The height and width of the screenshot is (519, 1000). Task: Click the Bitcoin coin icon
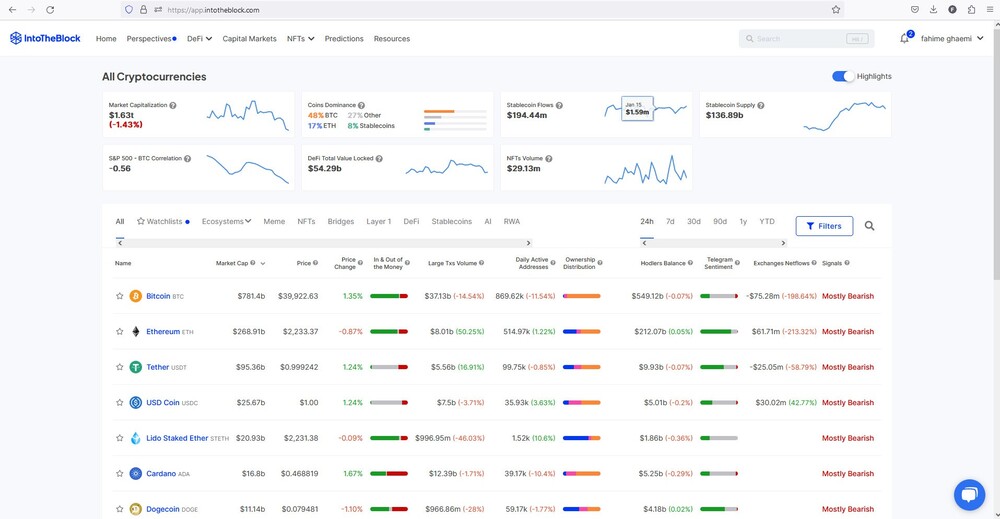click(135, 296)
